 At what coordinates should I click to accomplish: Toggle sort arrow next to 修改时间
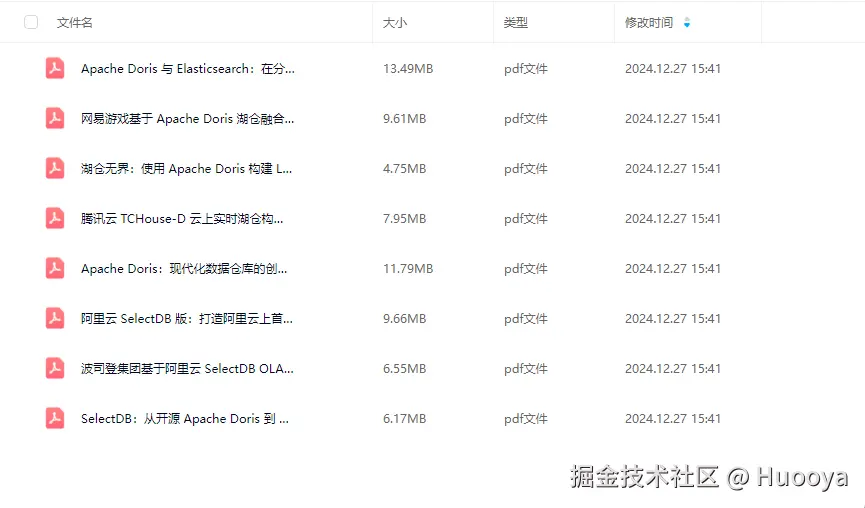coord(687,23)
